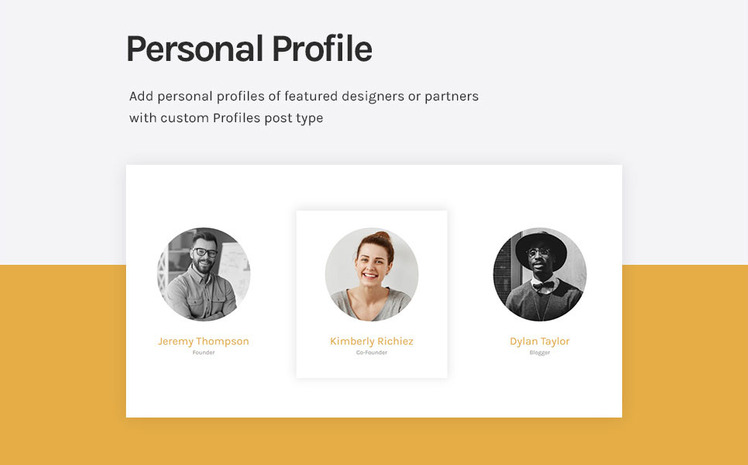This screenshot has width=748, height=465.
Task: Click the Dylan Taylor name link
Action: tap(540, 341)
